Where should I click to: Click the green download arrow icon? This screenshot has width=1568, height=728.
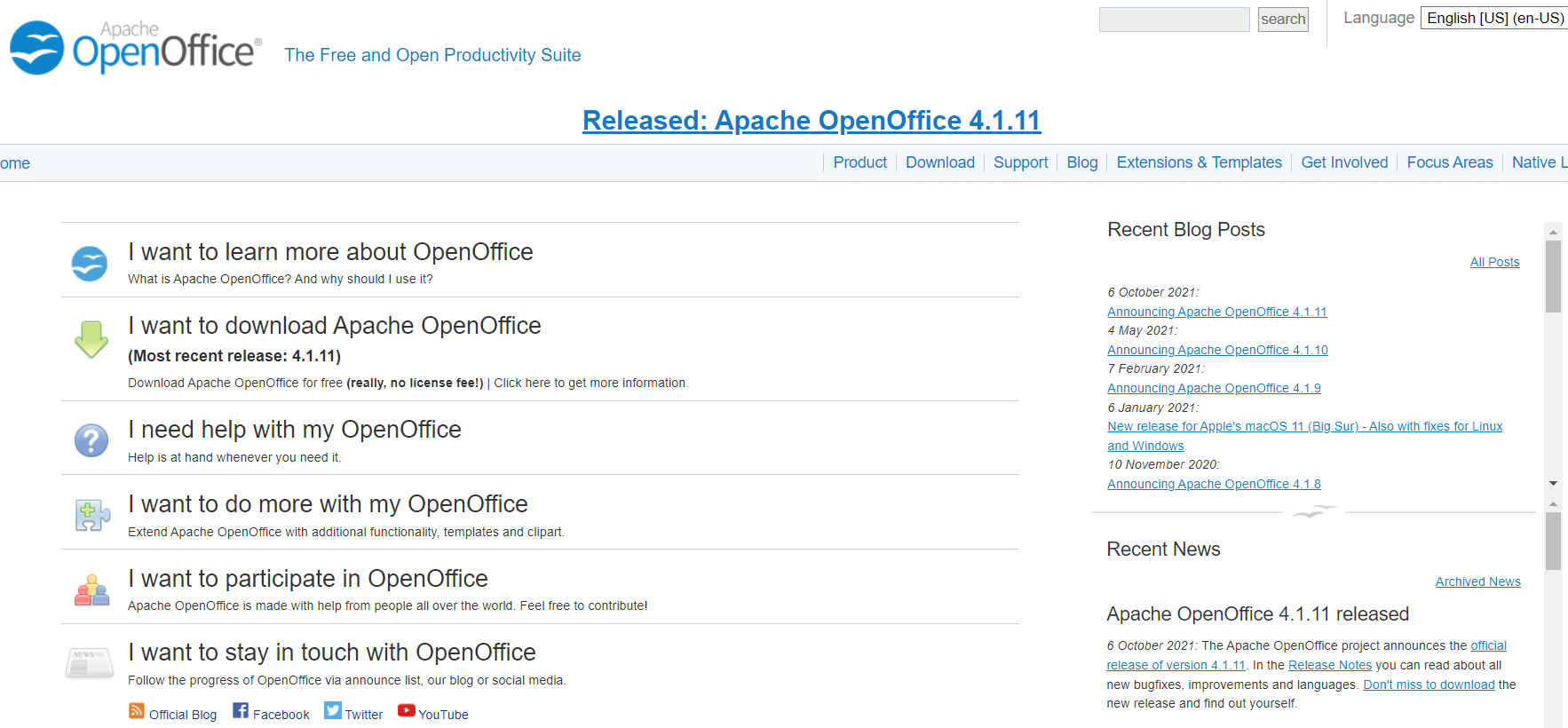pyautogui.click(x=91, y=339)
